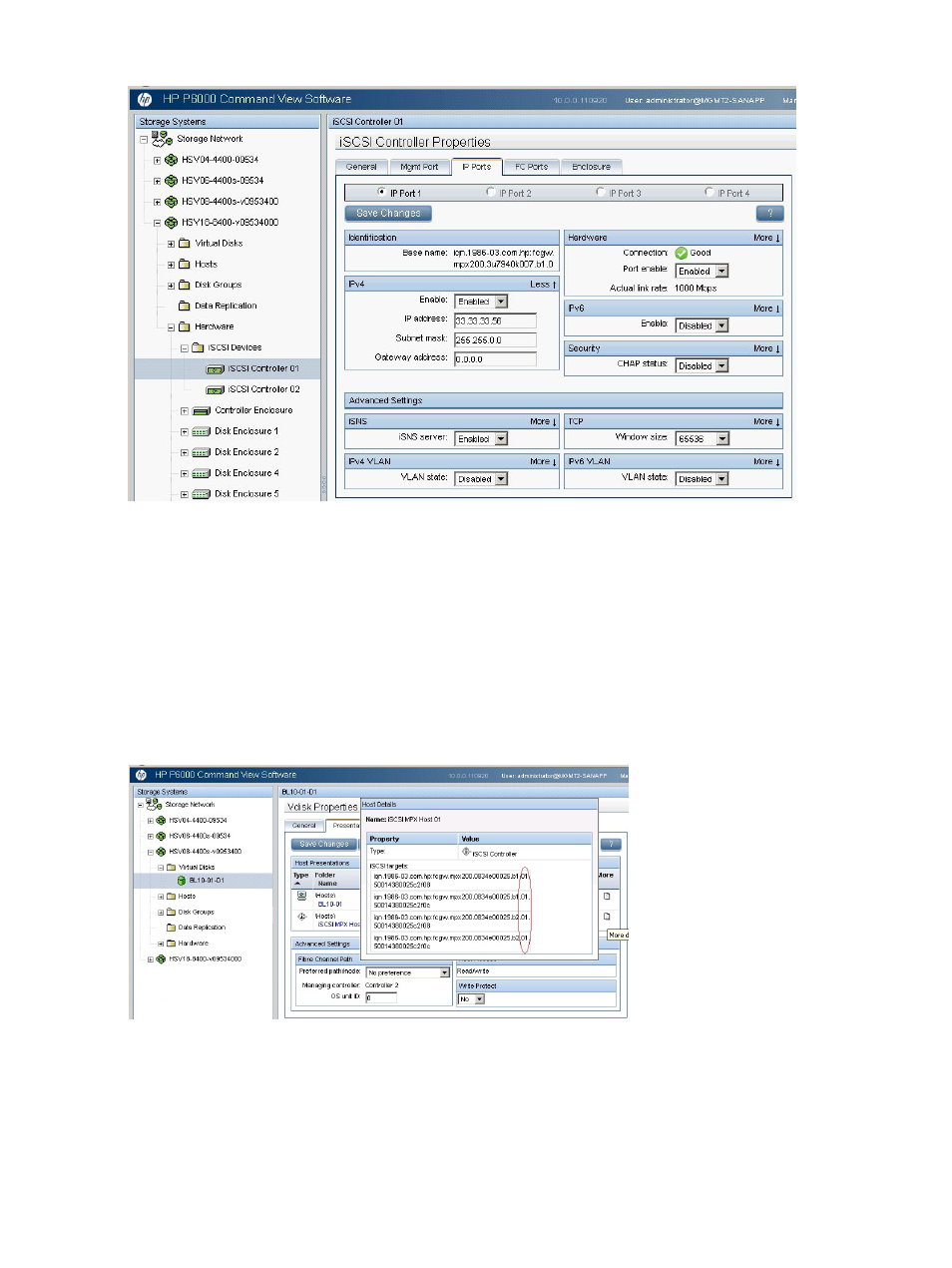Open the IPv6 VLAN state dropdown
The image size is (952, 1268).
point(703,479)
